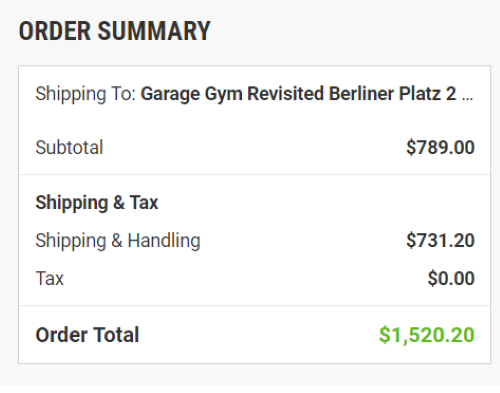Click the Order Summary heading
The width and height of the screenshot is (500, 393).
114,31
